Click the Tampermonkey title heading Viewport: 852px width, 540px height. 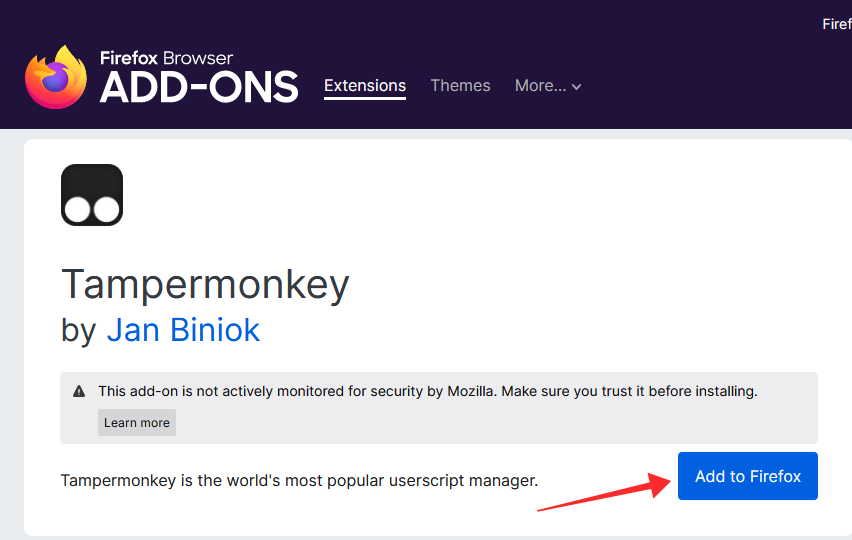point(205,285)
